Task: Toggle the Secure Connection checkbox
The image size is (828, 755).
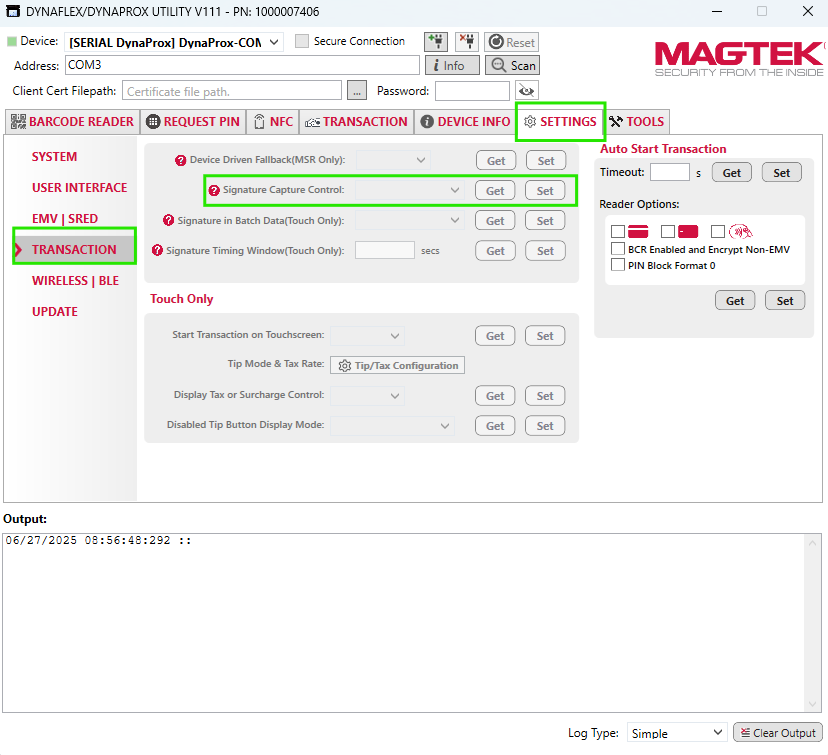Action: (302, 41)
